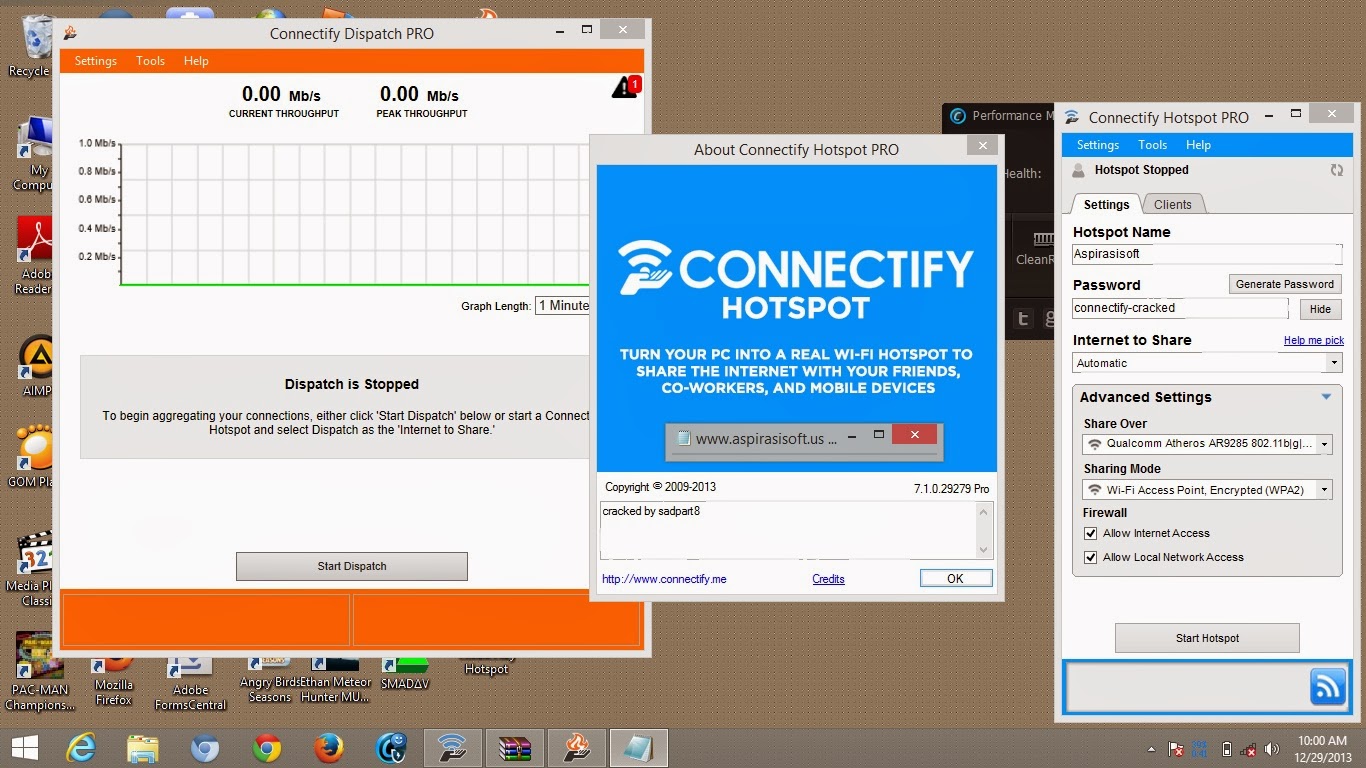1366x768 pixels.
Task: Open Internet Explorer from taskbar
Action: pos(82,748)
